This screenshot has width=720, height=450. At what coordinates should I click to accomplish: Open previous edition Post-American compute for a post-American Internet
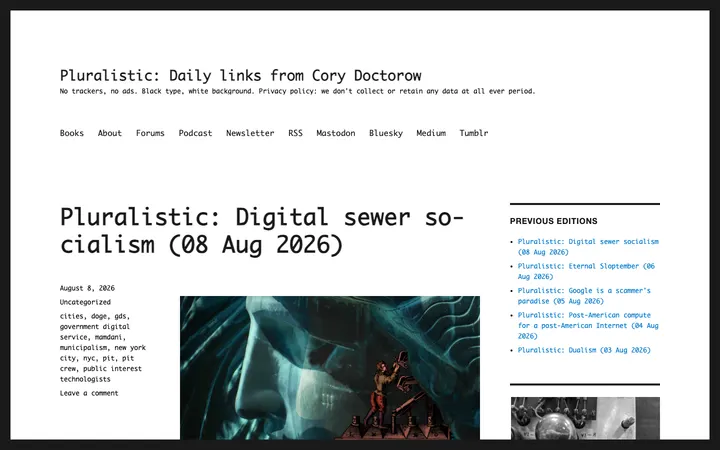588,326
